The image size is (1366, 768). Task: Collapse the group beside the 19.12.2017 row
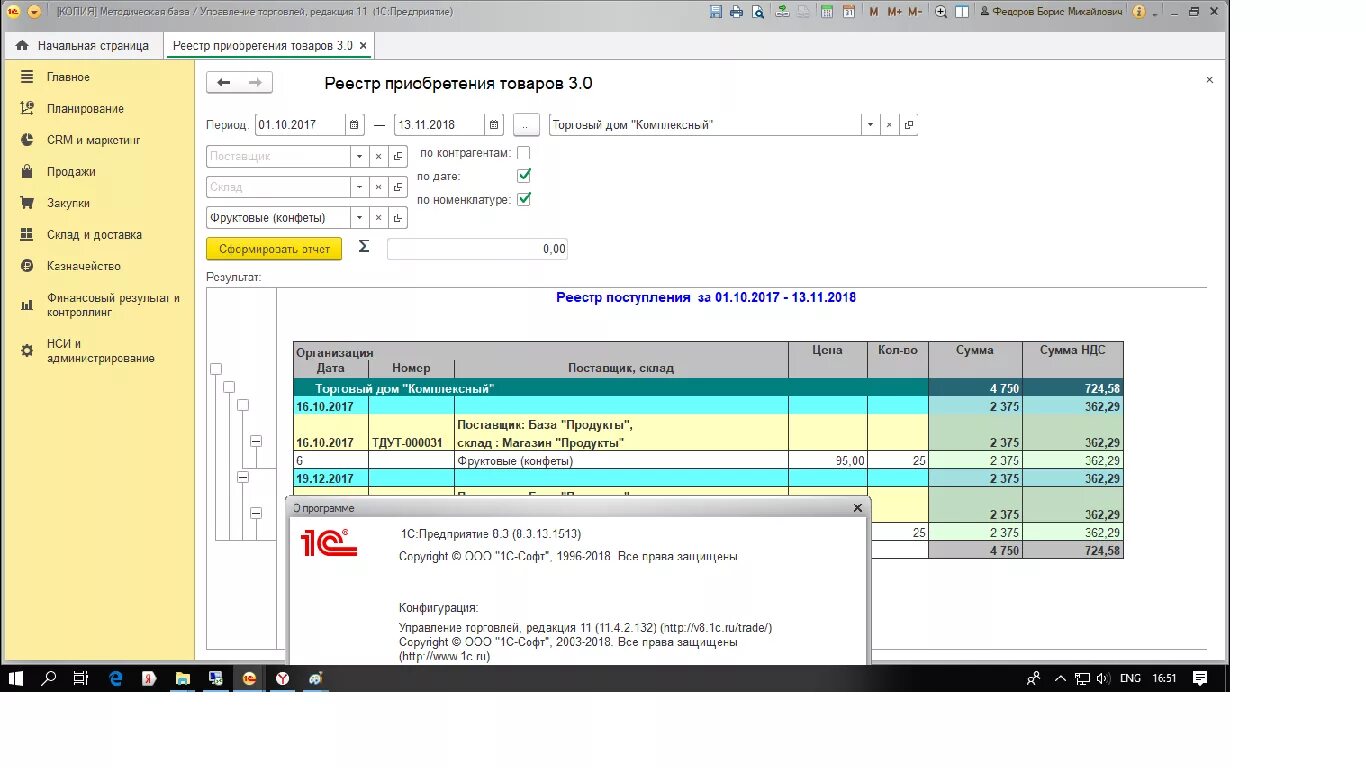(243, 478)
